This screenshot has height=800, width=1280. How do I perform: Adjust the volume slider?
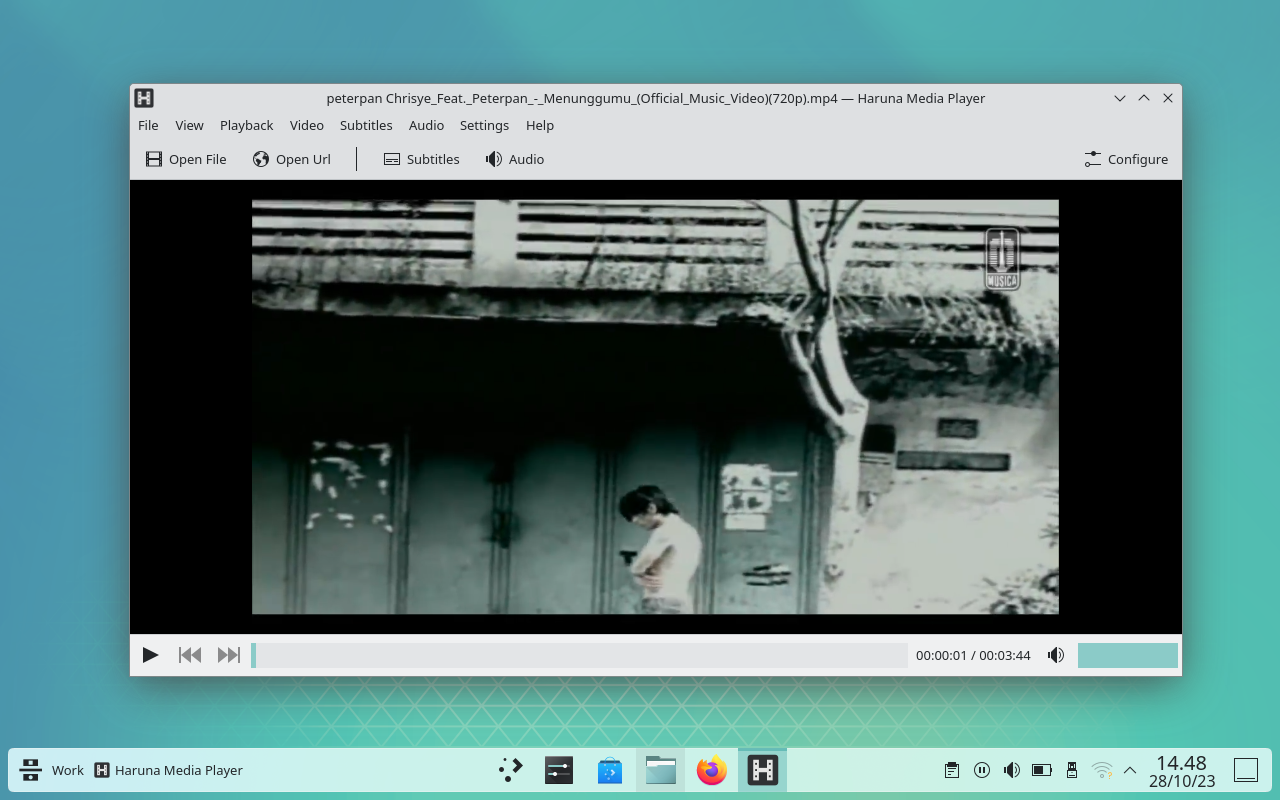[x=1127, y=655]
